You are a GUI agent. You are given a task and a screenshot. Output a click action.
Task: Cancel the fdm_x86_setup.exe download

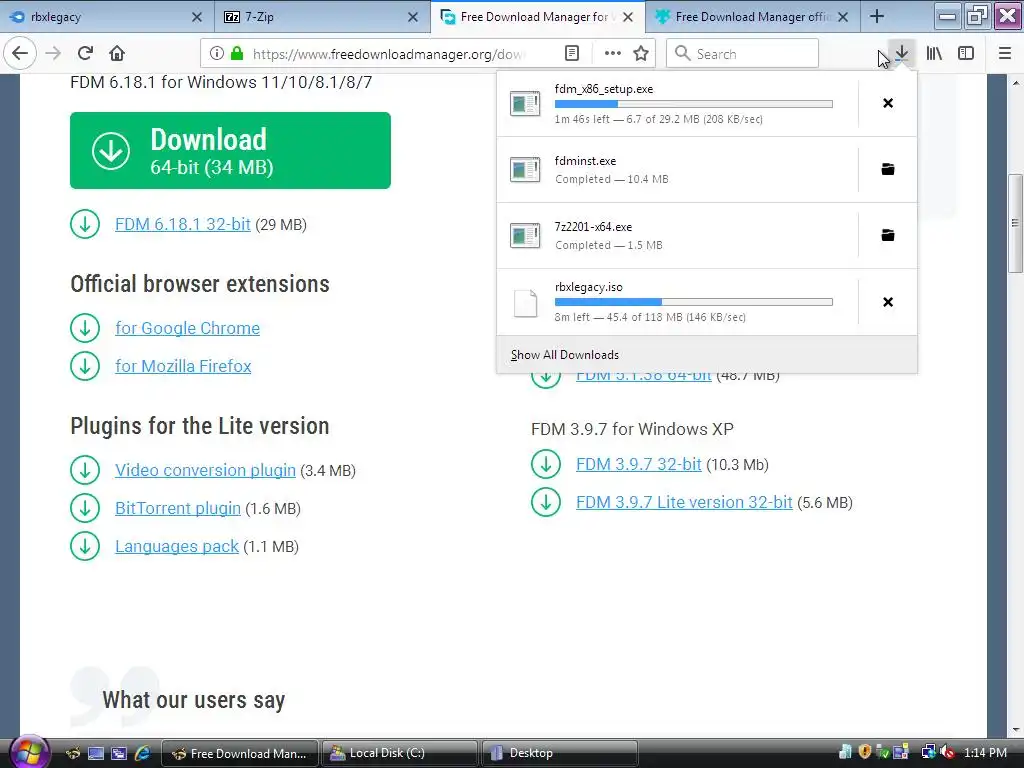[x=888, y=103]
